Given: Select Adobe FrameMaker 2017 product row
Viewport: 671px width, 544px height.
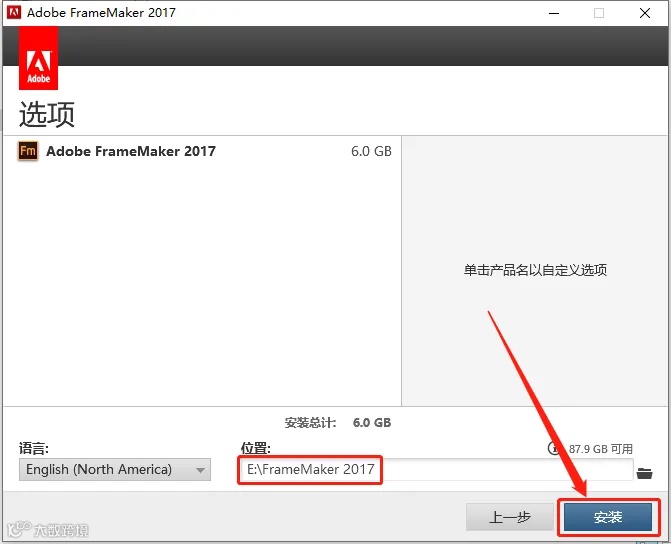Looking at the screenshot, I should click(x=202, y=151).
